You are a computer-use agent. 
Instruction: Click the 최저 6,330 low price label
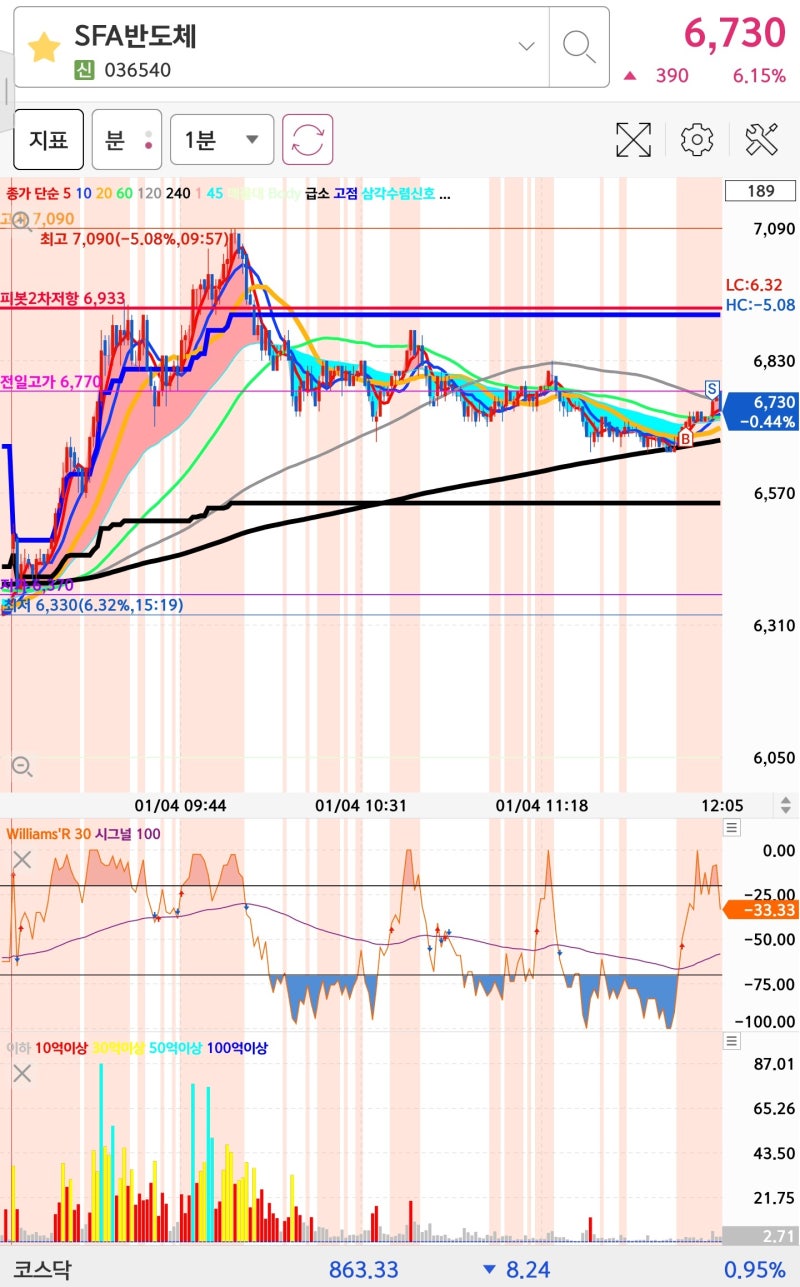(x=94, y=605)
